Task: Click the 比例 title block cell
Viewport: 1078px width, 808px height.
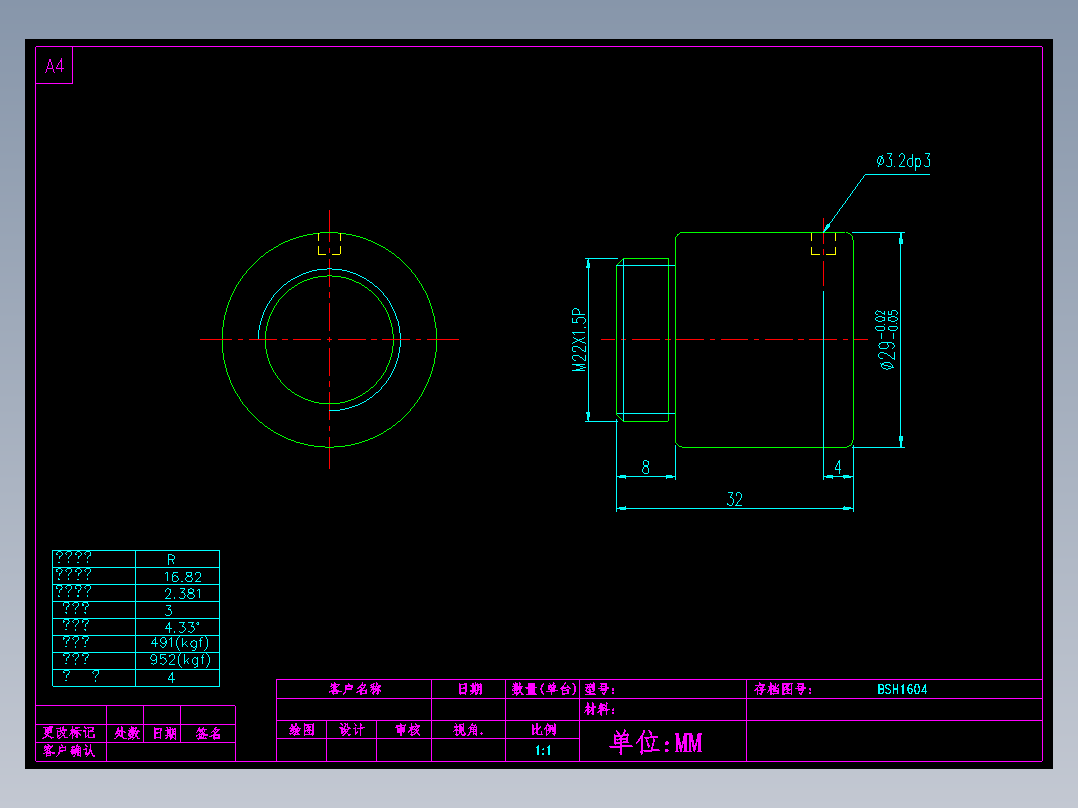Action: click(x=543, y=730)
